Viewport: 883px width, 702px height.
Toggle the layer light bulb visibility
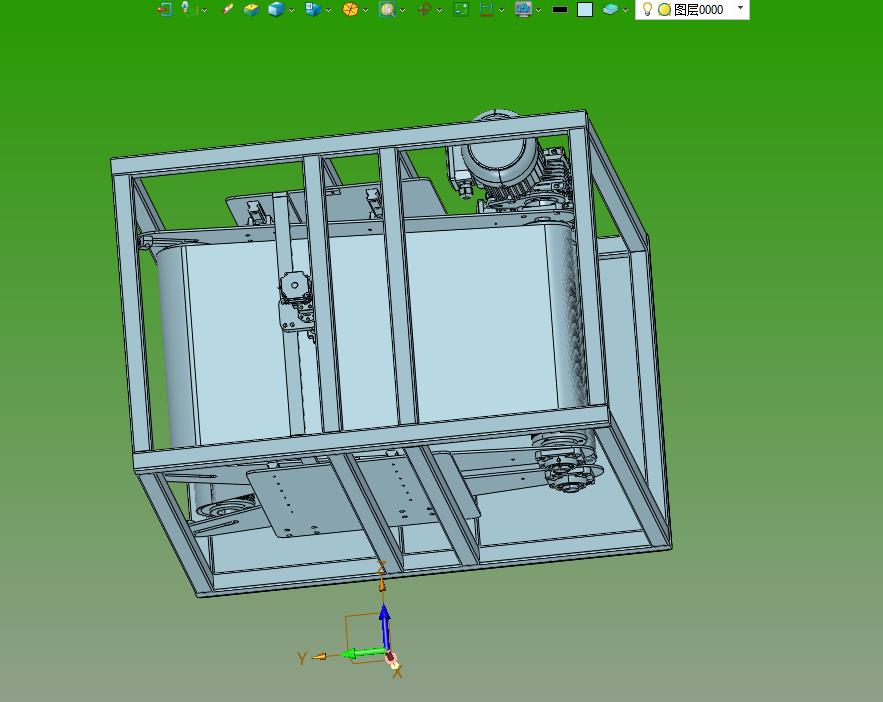[647, 9]
